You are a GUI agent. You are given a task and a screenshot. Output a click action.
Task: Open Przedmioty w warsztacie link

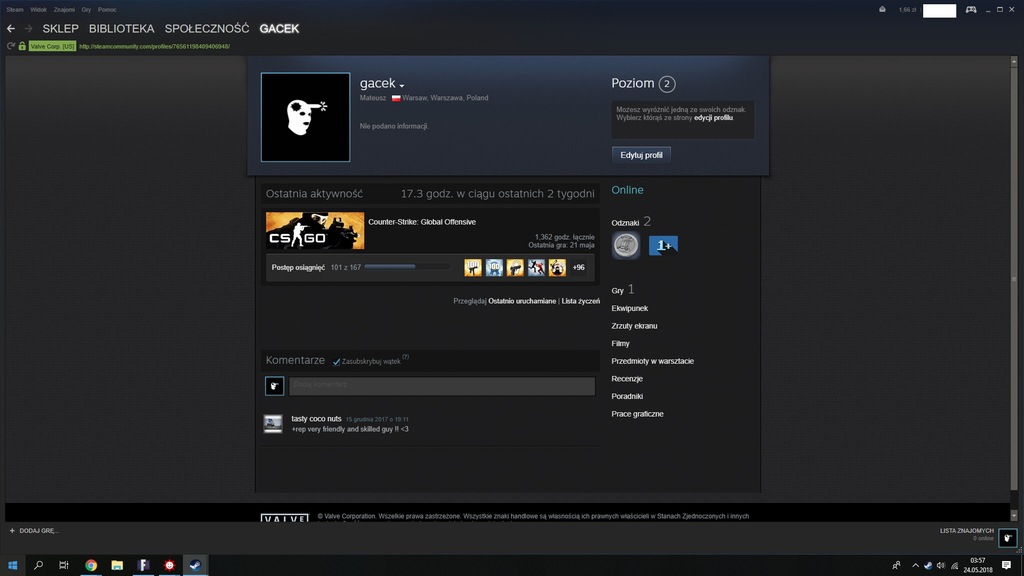point(652,361)
